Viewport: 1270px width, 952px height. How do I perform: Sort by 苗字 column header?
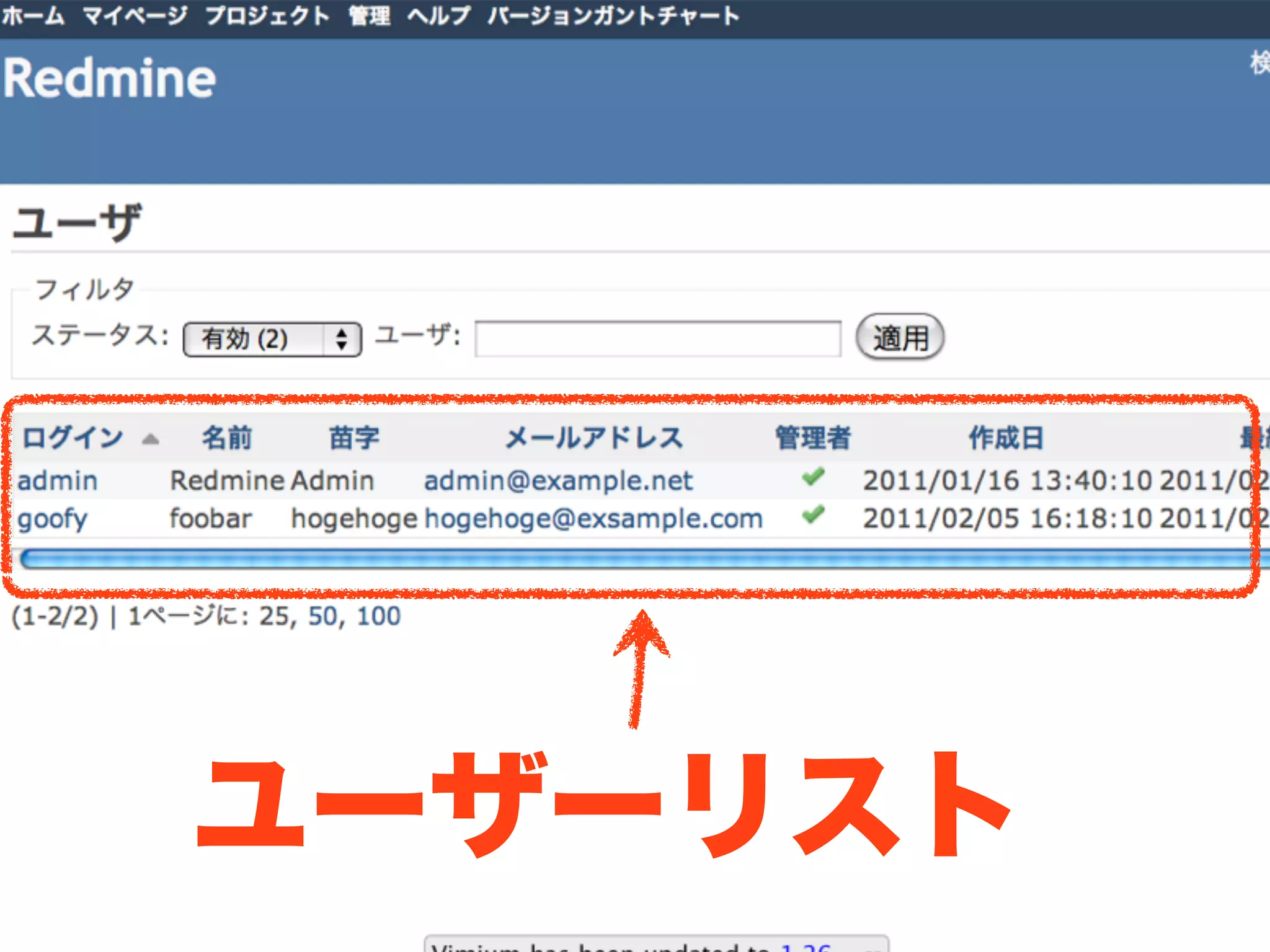pos(354,438)
